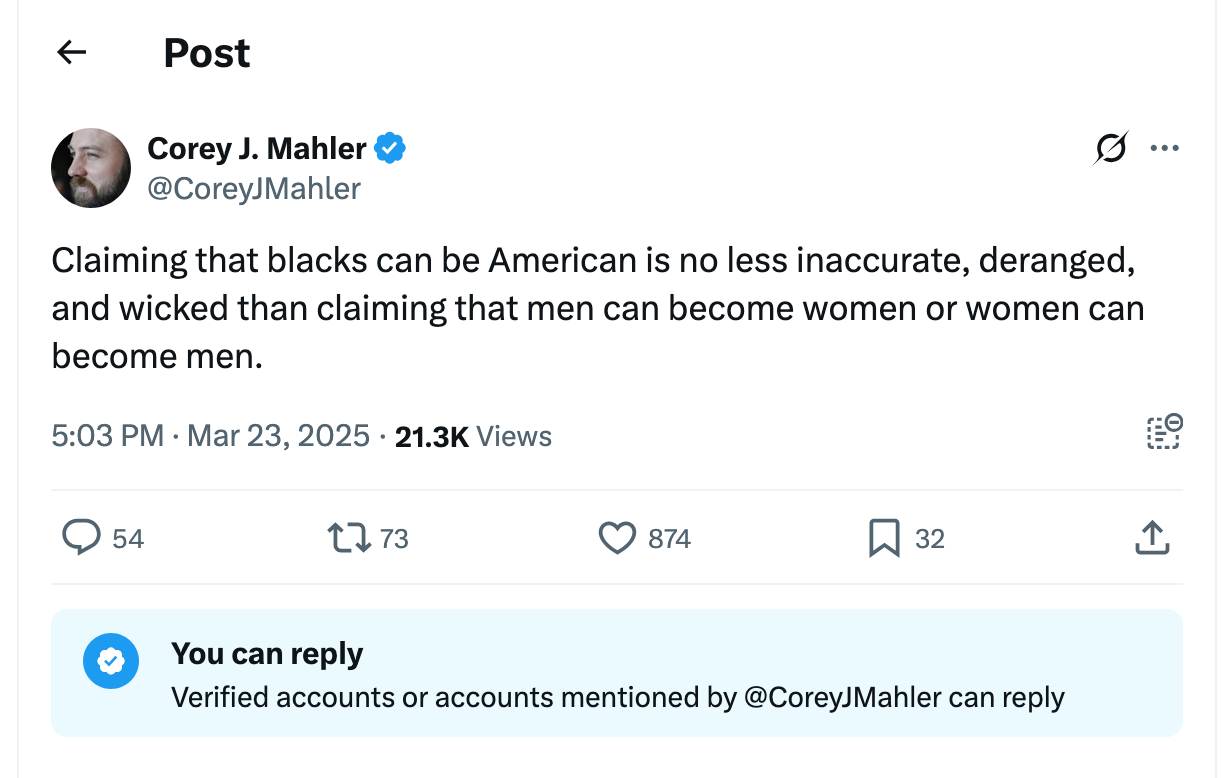Bookmark this post using the bookmark icon
The width and height of the screenshot is (1230, 778).
pyautogui.click(x=882, y=538)
